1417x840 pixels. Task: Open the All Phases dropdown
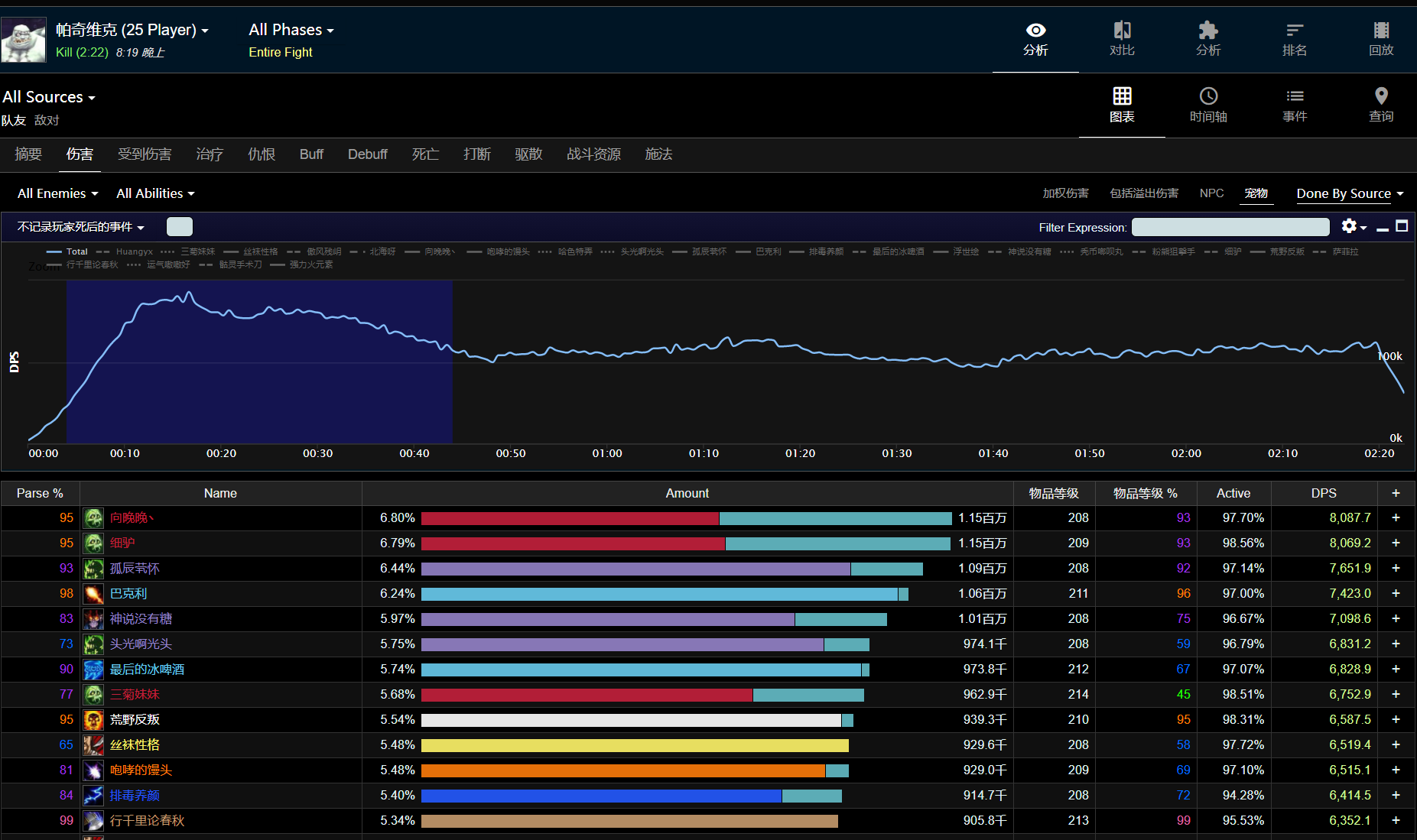pos(291,30)
